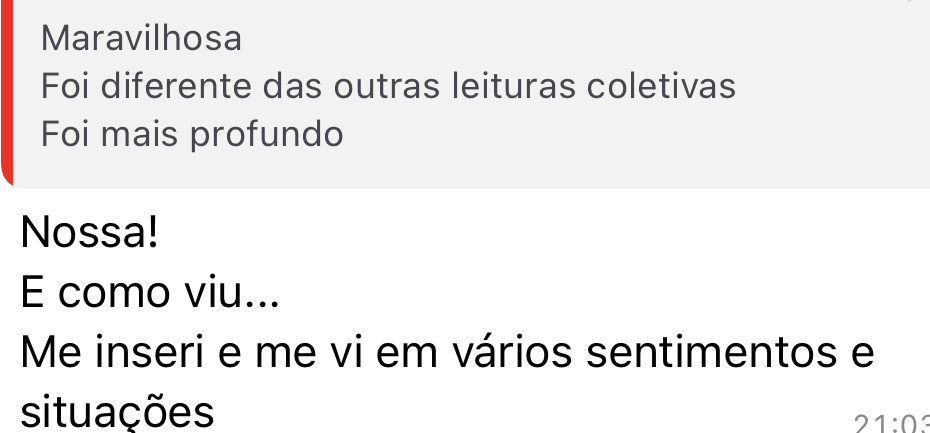Click the word "coletivas" in the quote
The height and width of the screenshot is (433, 930).
pos(661,87)
